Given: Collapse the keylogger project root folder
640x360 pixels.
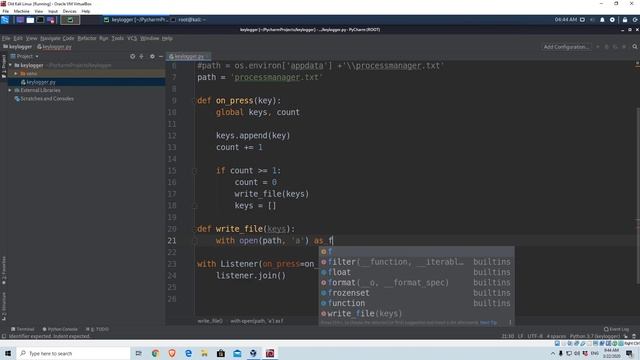Looking at the screenshot, I should pos(11,65).
